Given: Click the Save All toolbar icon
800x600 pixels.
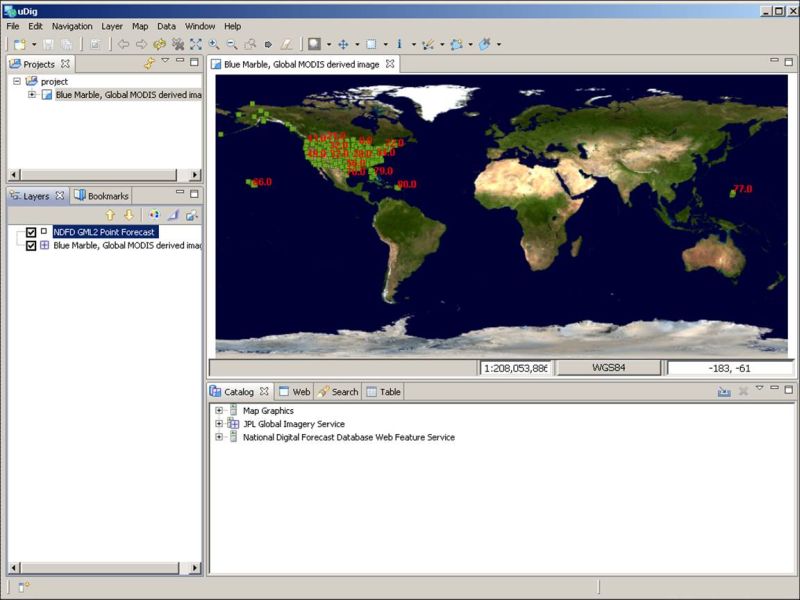Looking at the screenshot, I should [67, 44].
